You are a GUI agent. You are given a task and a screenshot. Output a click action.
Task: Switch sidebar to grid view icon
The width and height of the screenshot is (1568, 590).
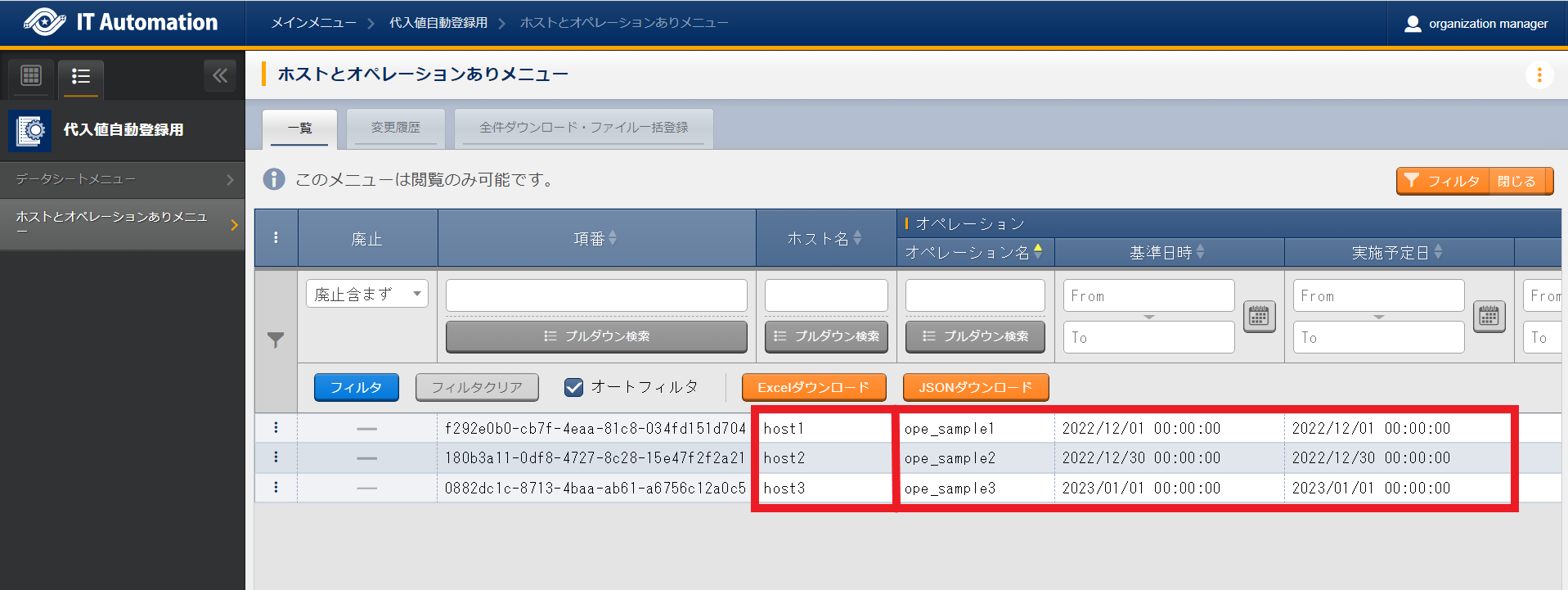[x=31, y=76]
